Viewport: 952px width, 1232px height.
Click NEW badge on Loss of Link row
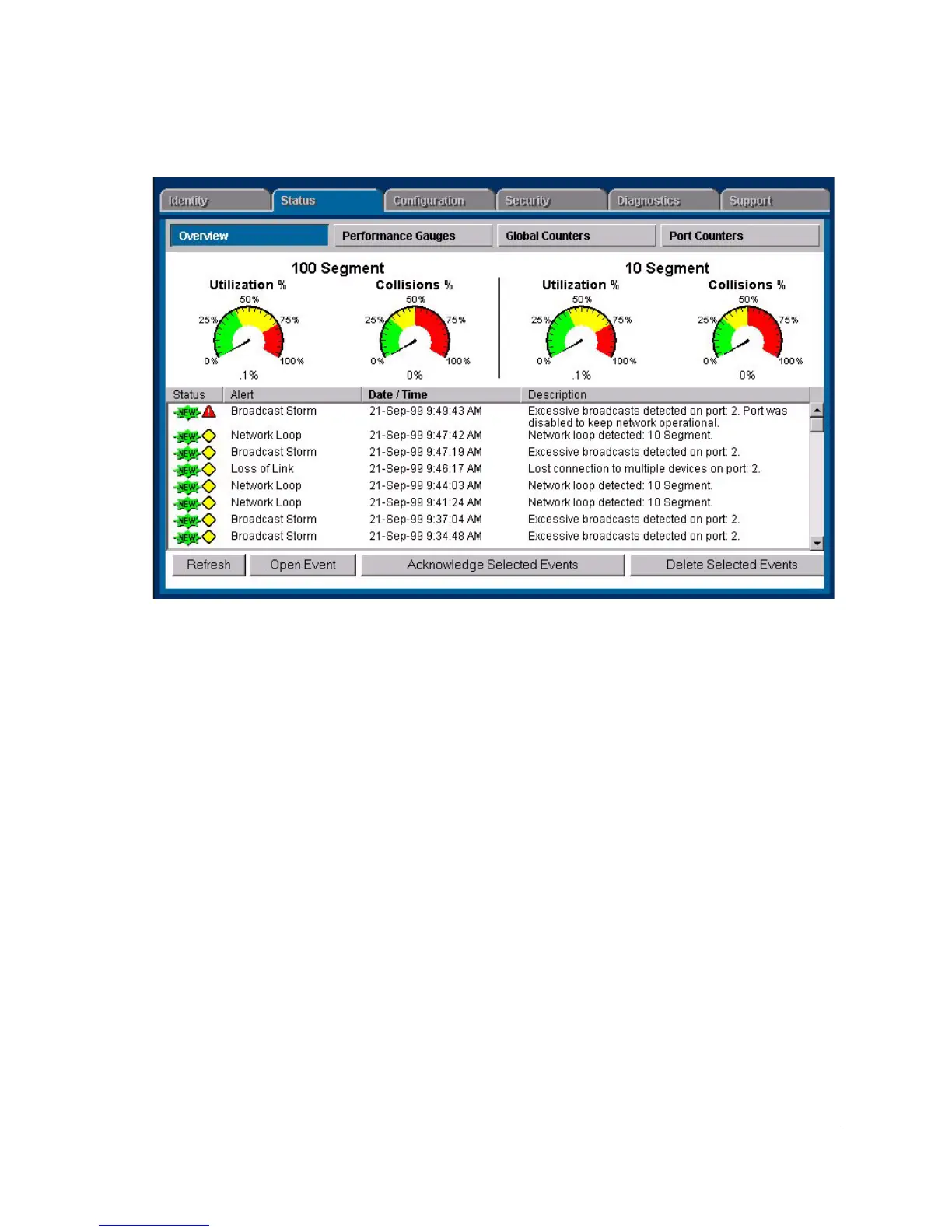click(187, 470)
